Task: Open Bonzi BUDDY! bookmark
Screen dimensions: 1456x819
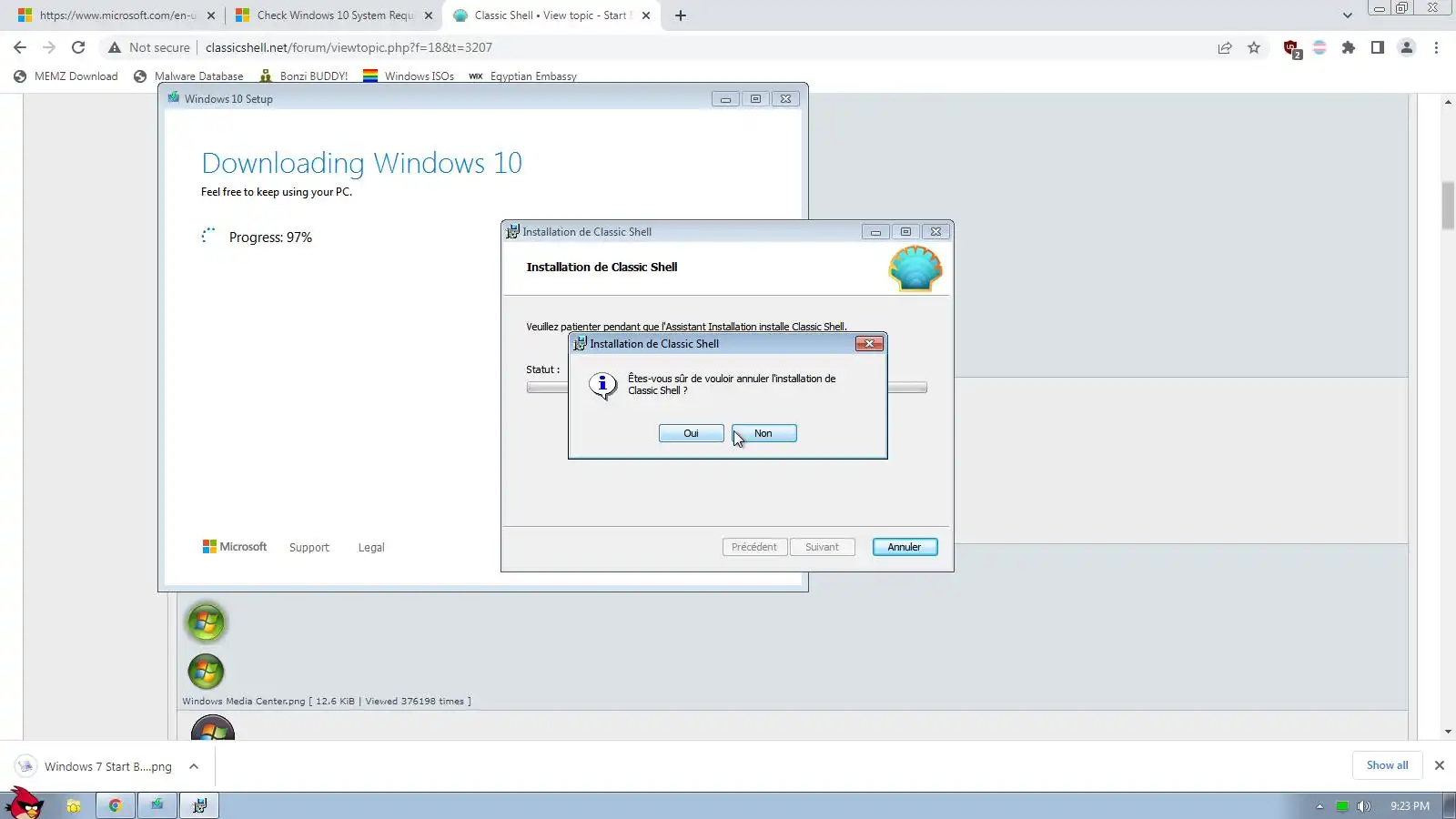Action: pyautogui.click(x=304, y=76)
